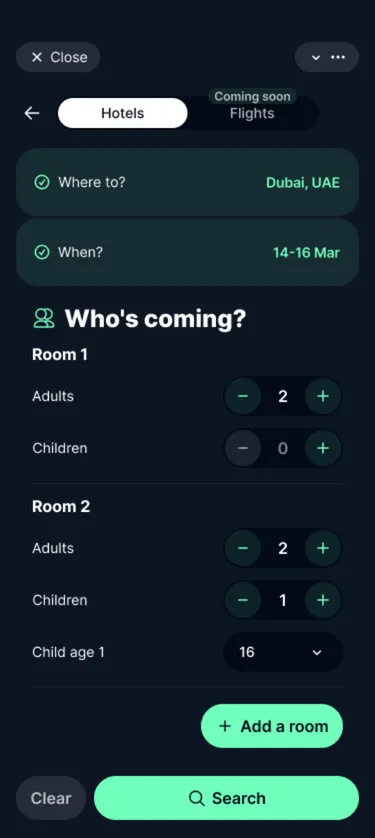Image resolution: width=375 pixels, height=838 pixels.
Task: Decrease Room 1 adults with minus icon
Action: 243,396
